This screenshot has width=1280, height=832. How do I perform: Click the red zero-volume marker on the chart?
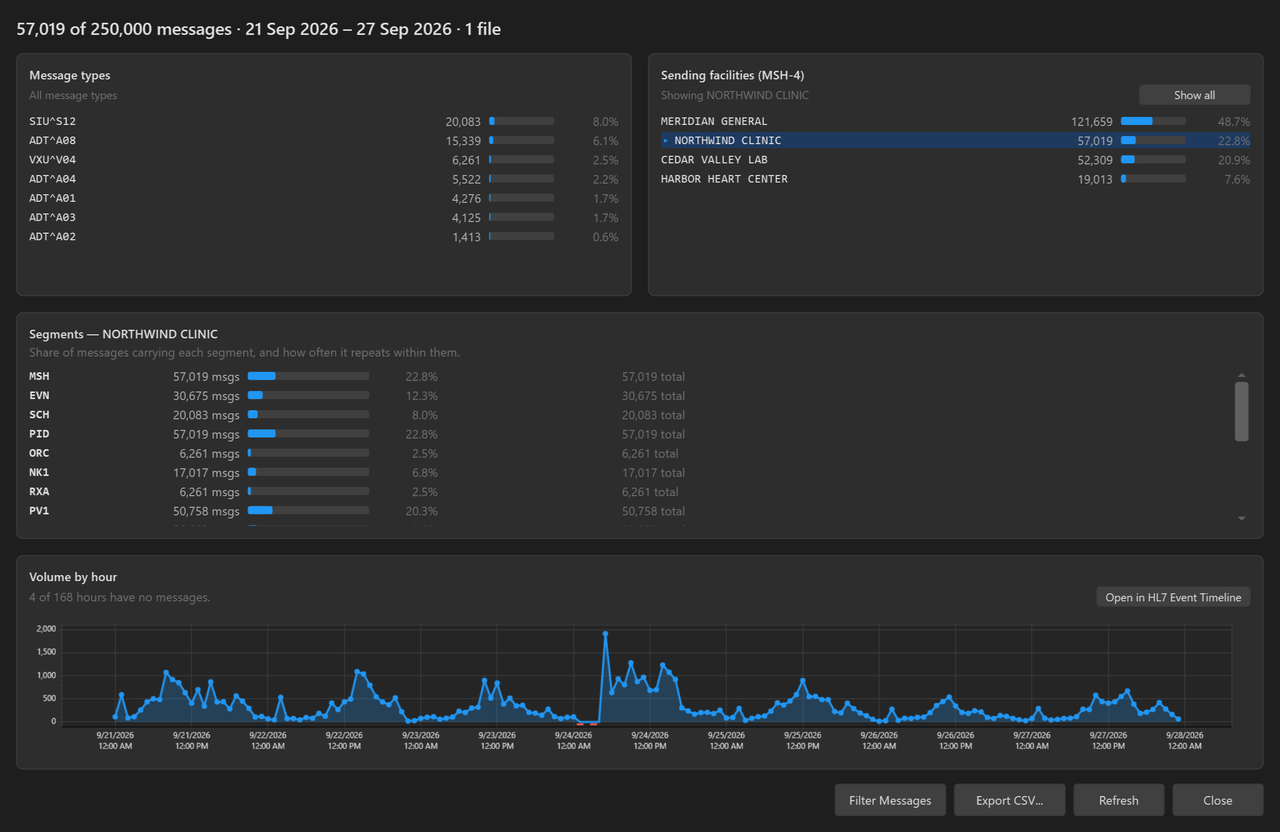pos(587,723)
